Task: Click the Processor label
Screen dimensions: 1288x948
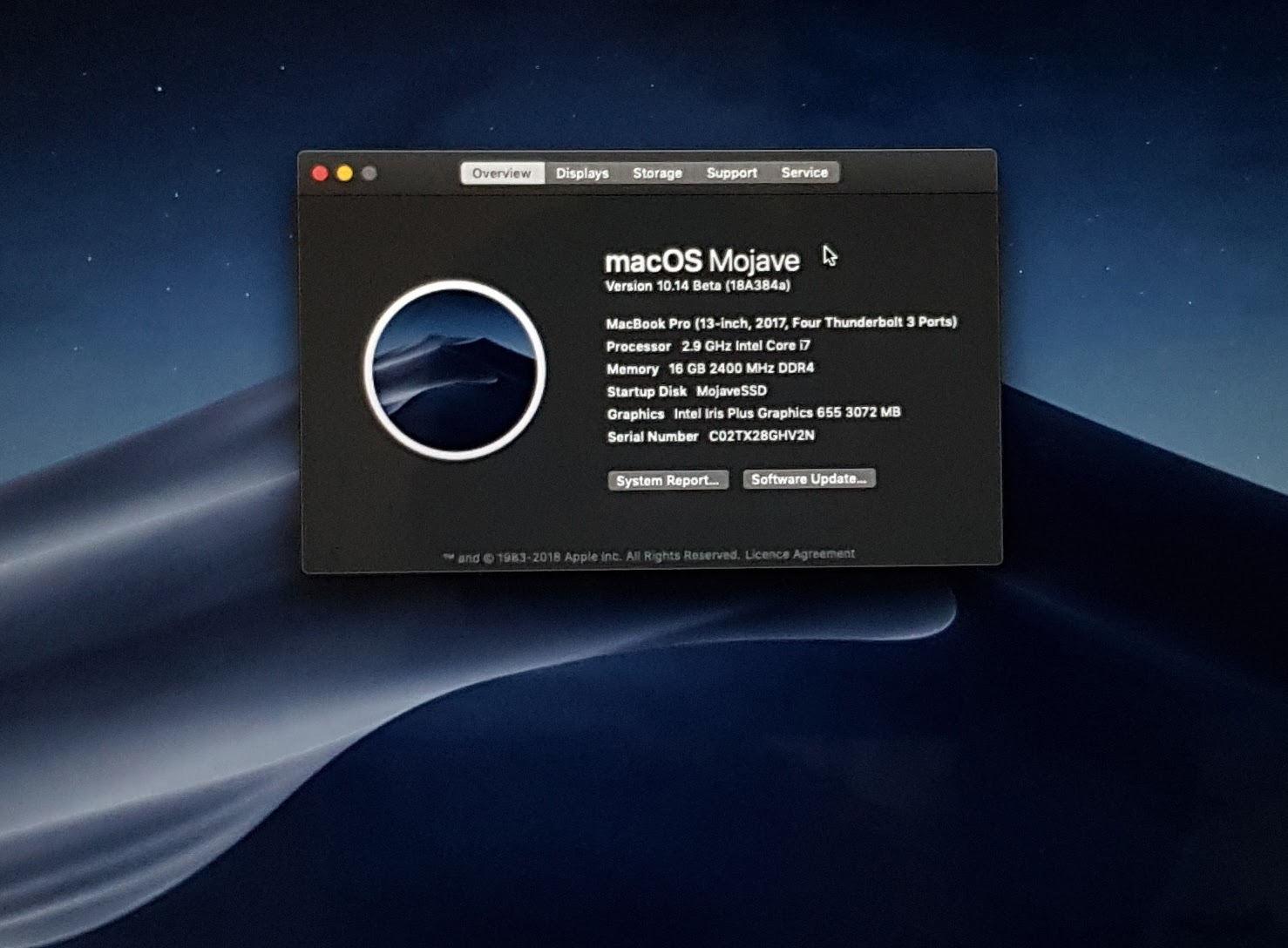Action: click(639, 347)
